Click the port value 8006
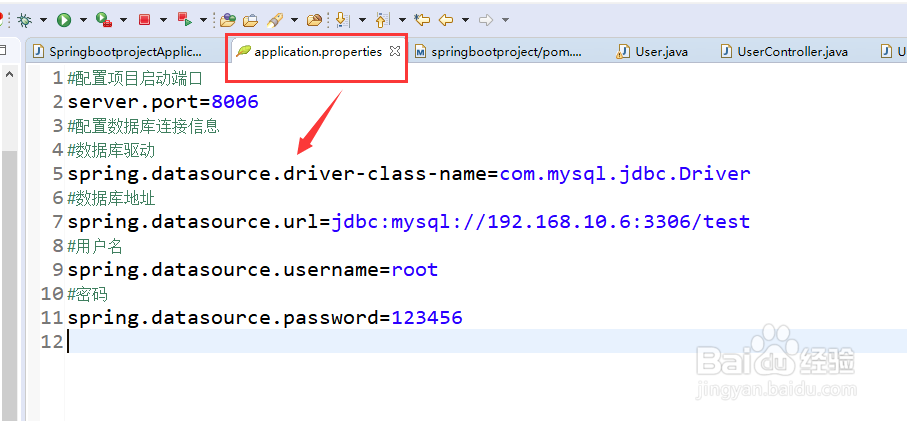This screenshot has height=421, width=907. (235, 102)
